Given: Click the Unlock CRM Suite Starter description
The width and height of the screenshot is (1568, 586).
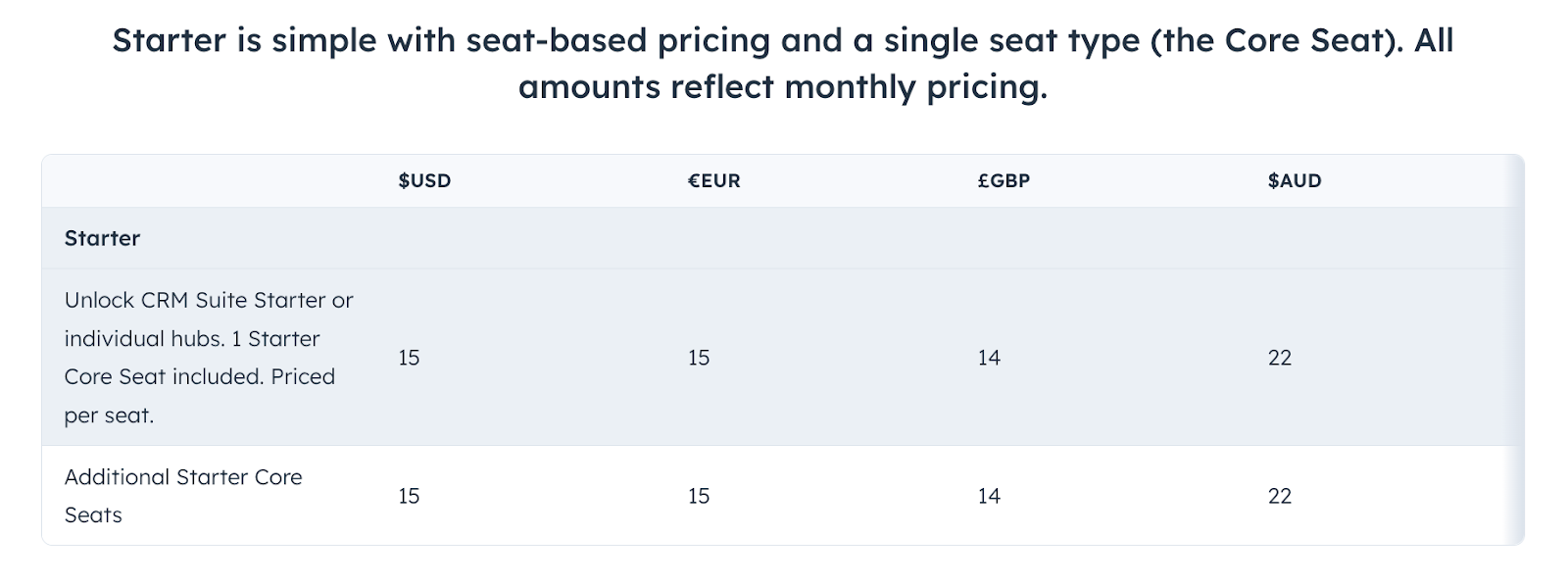Looking at the screenshot, I should click(209, 358).
